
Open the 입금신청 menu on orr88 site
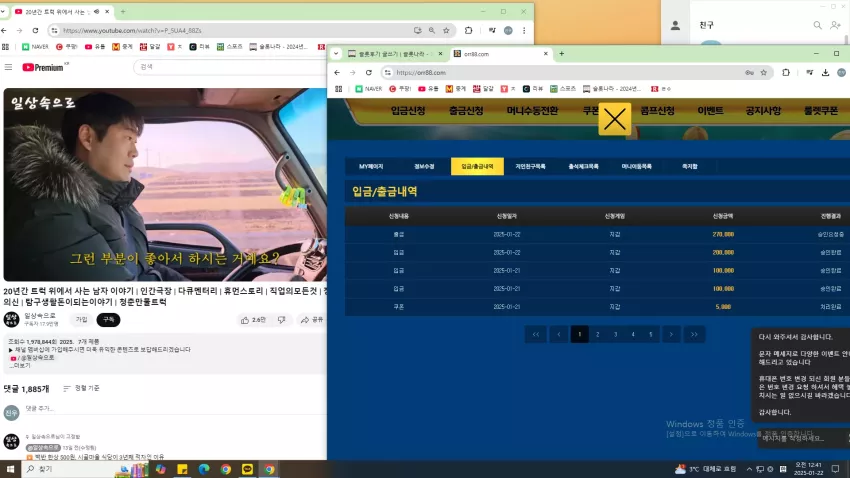click(408, 111)
